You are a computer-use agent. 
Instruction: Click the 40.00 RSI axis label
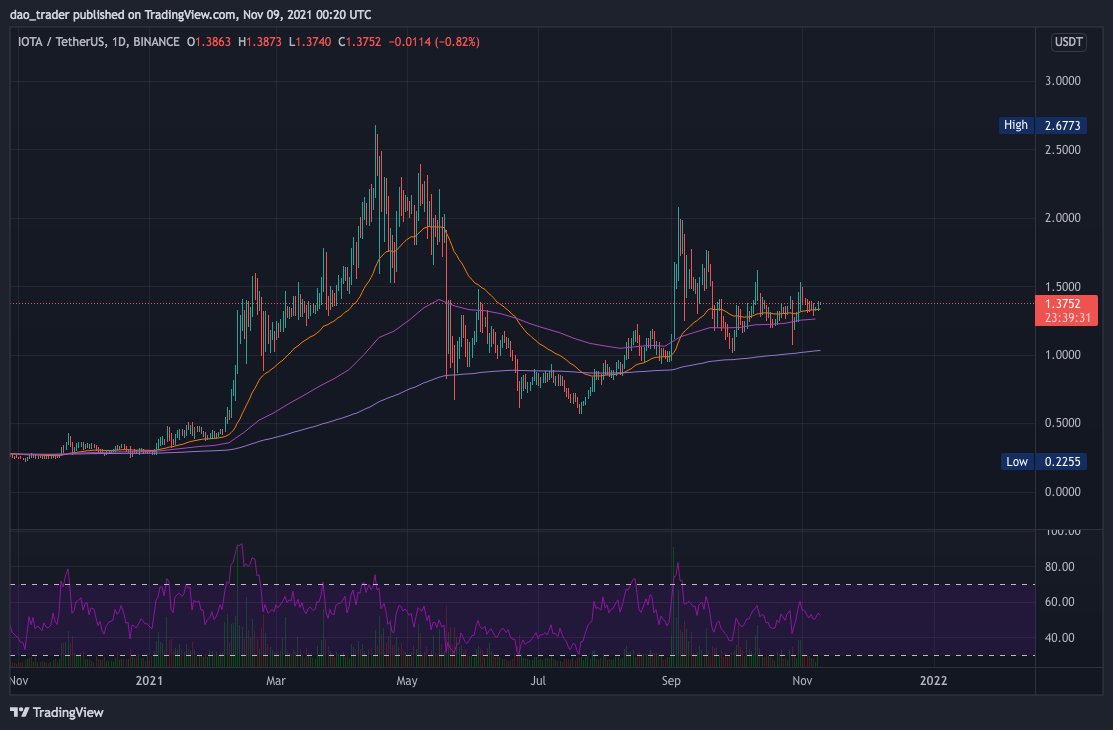(x=1060, y=638)
